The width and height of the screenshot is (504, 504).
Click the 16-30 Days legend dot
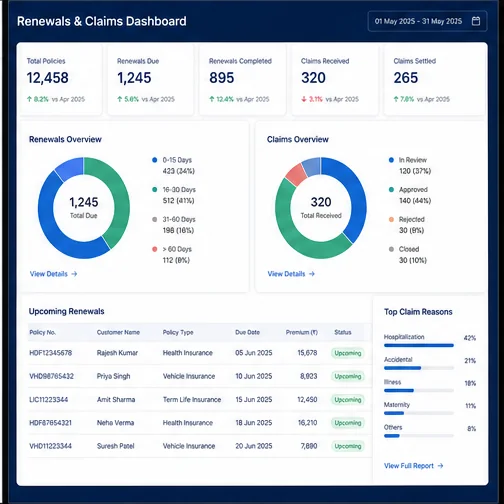click(154, 190)
